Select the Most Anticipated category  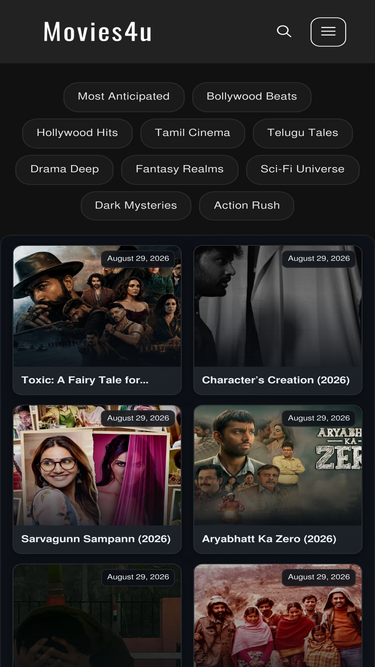(x=124, y=97)
